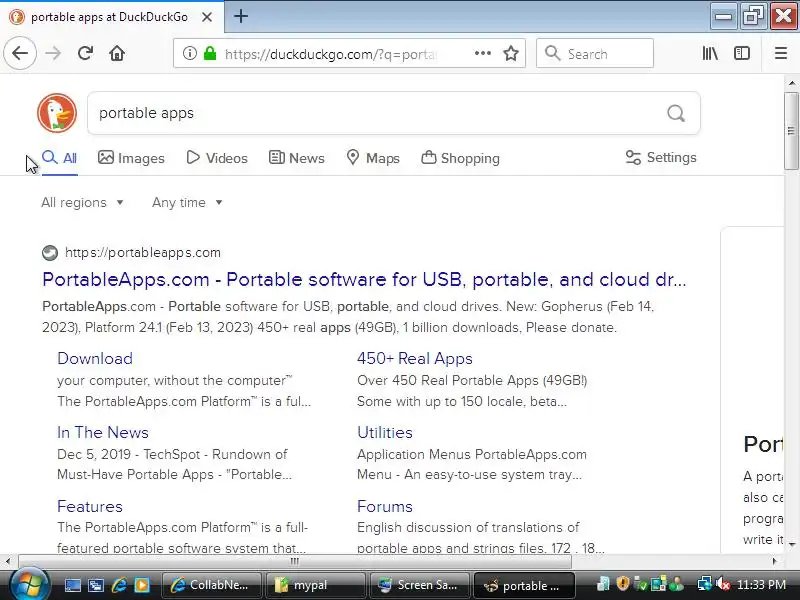Switch to News results tab
The width and height of the screenshot is (800, 600).
click(x=296, y=158)
